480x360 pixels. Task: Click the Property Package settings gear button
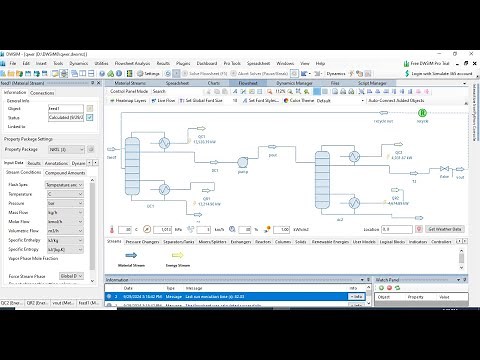pyautogui.click(x=91, y=149)
